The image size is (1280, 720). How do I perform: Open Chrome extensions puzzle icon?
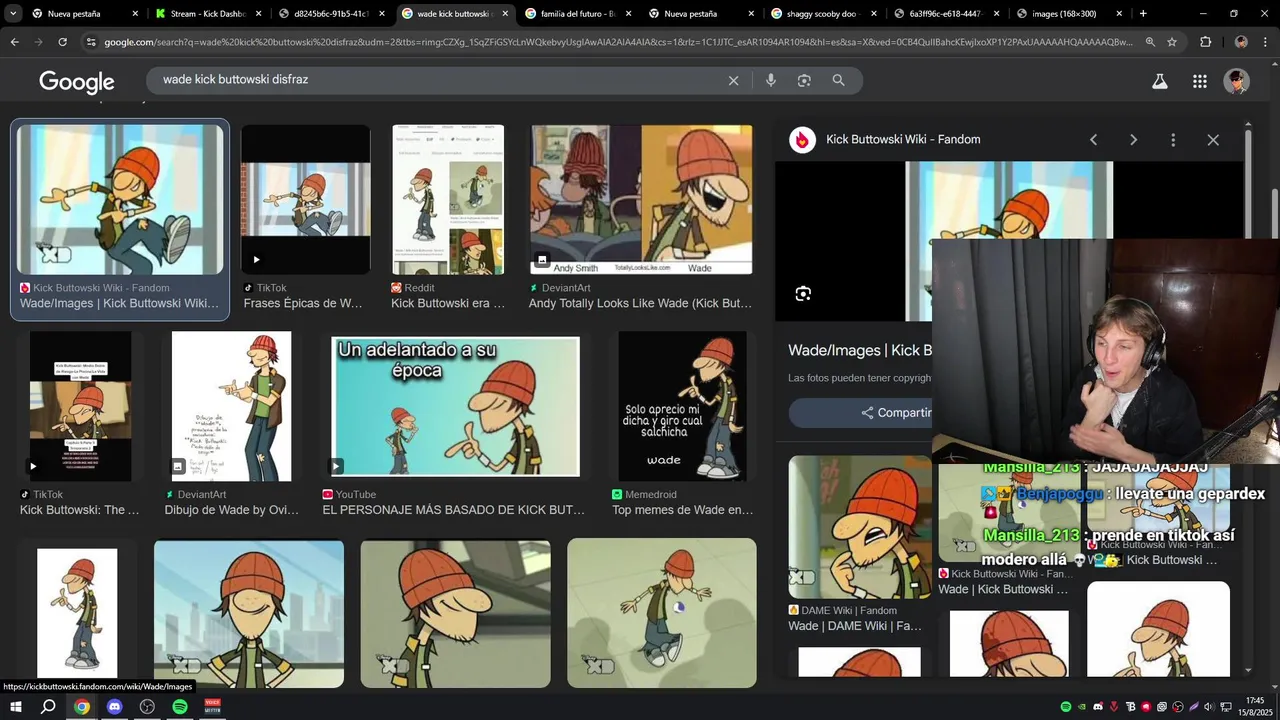(1206, 42)
